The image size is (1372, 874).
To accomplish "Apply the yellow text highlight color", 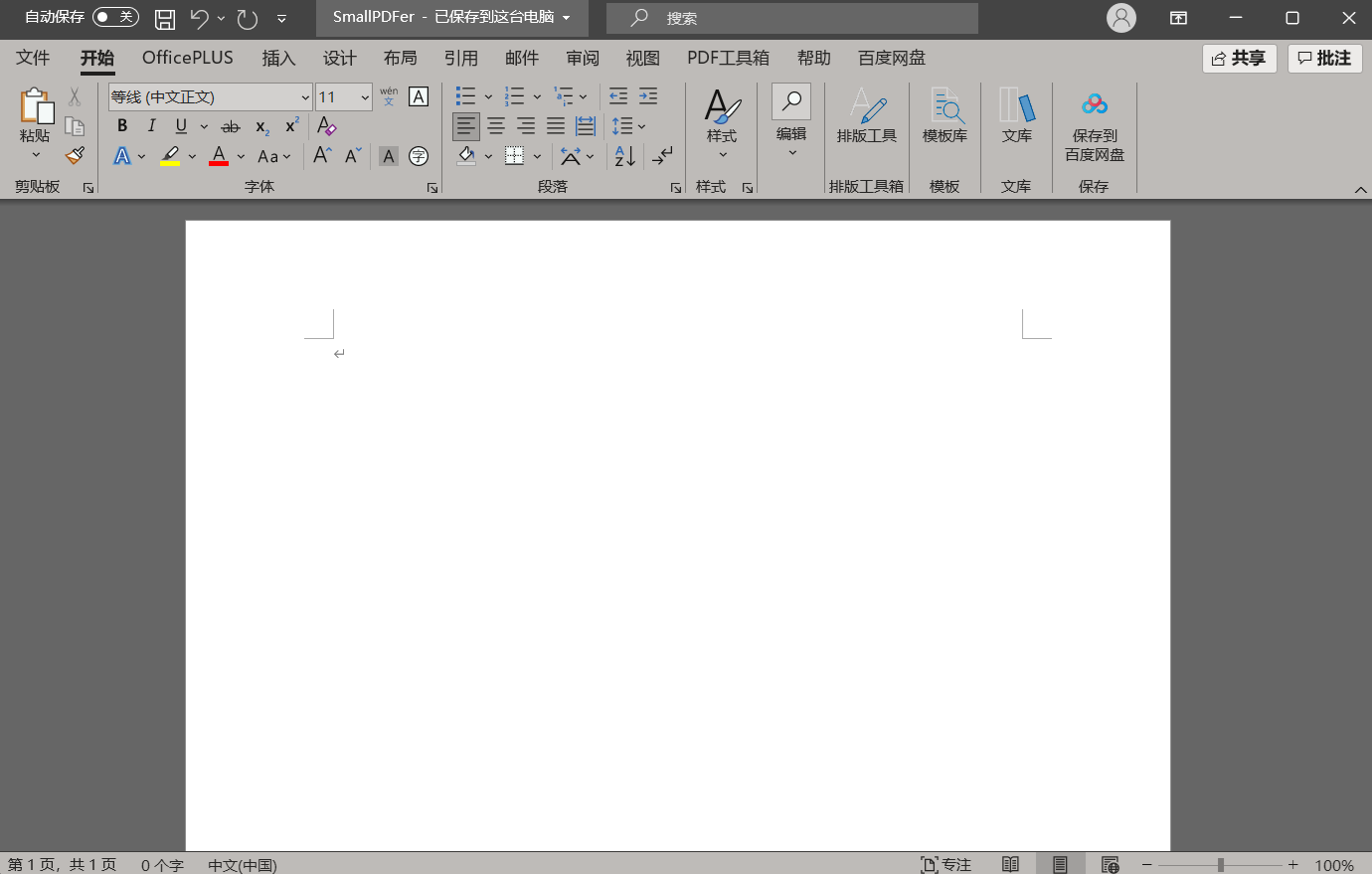I will 170,156.
